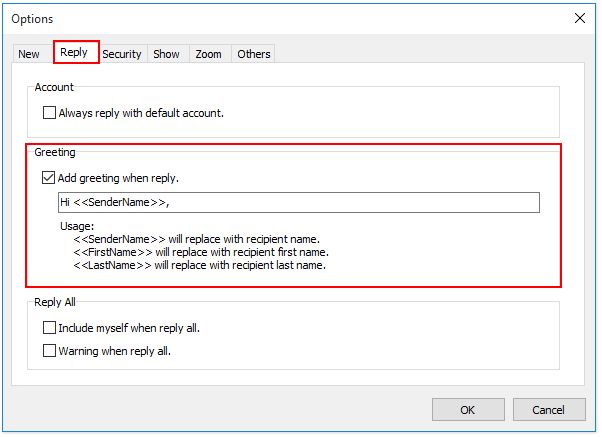Switch to the Others tab
Screen dimensions: 602x437
[253, 54]
